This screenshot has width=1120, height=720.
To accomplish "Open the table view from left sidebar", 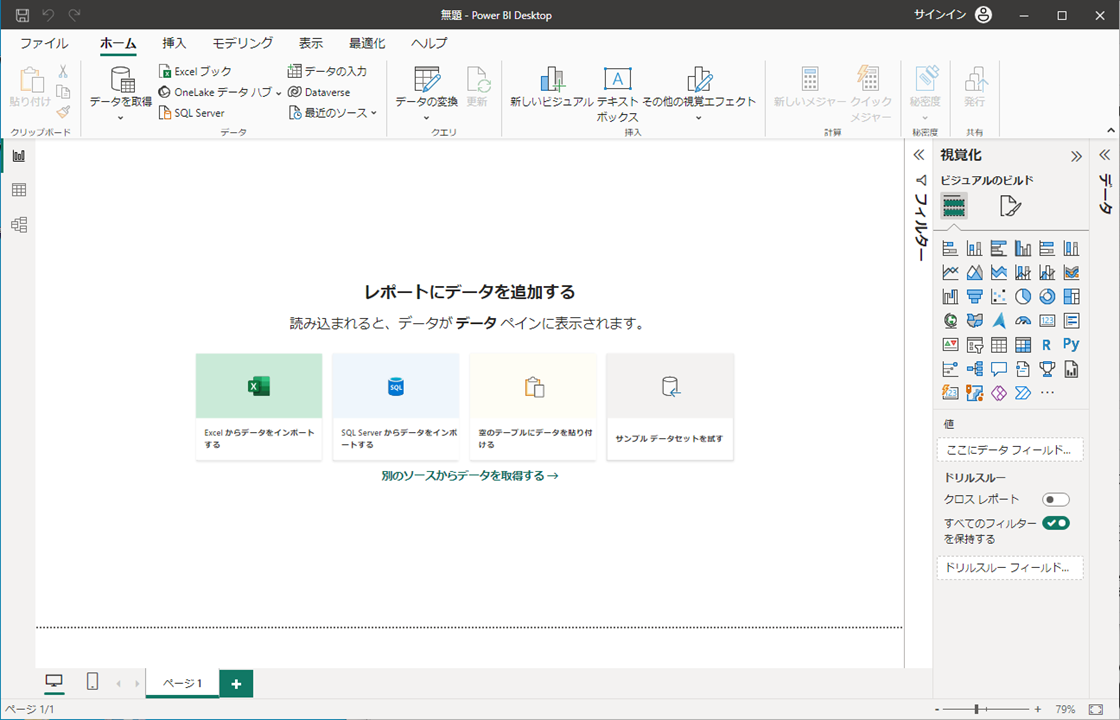I will click(x=18, y=190).
